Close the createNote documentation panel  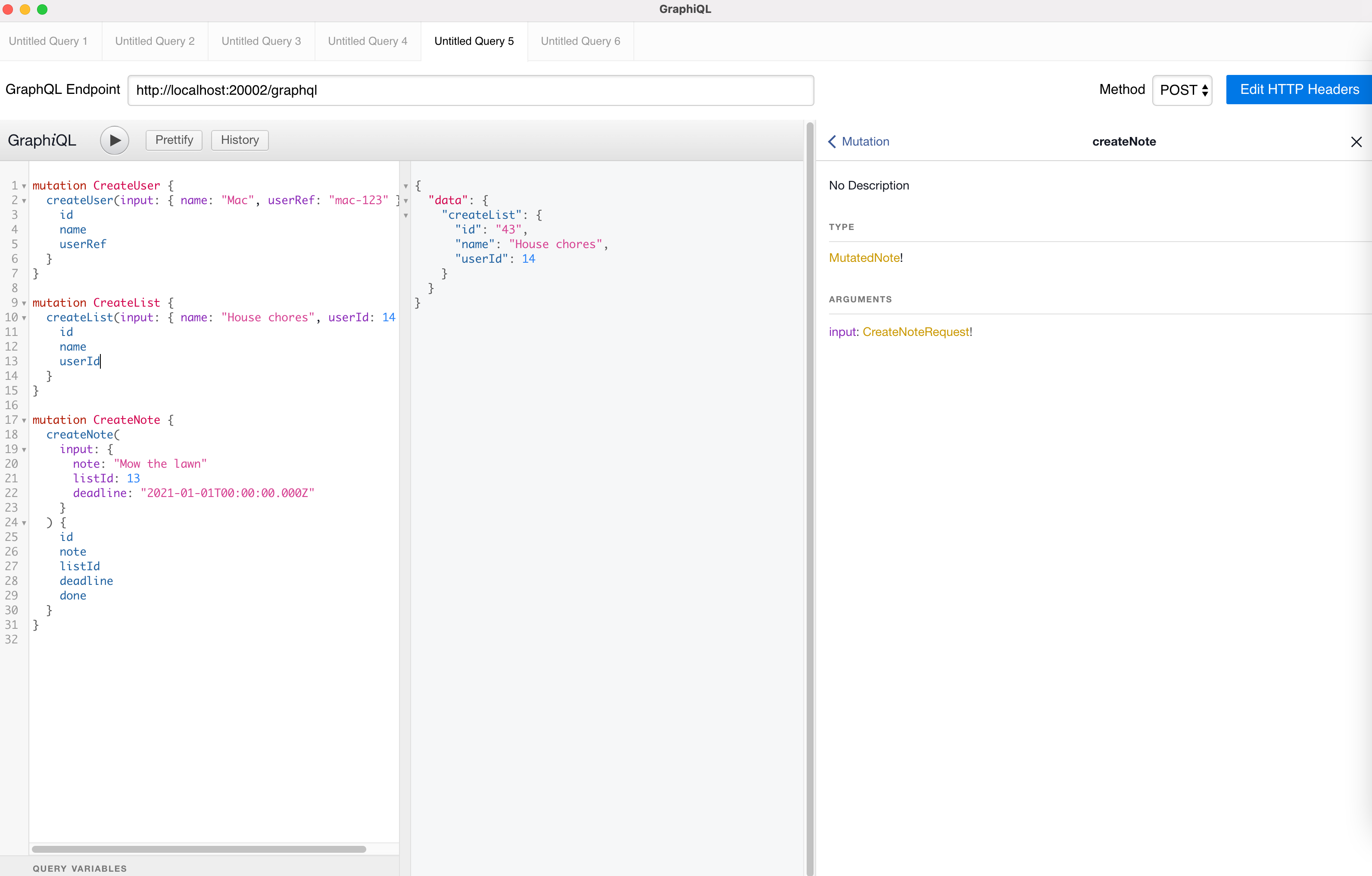[1356, 142]
